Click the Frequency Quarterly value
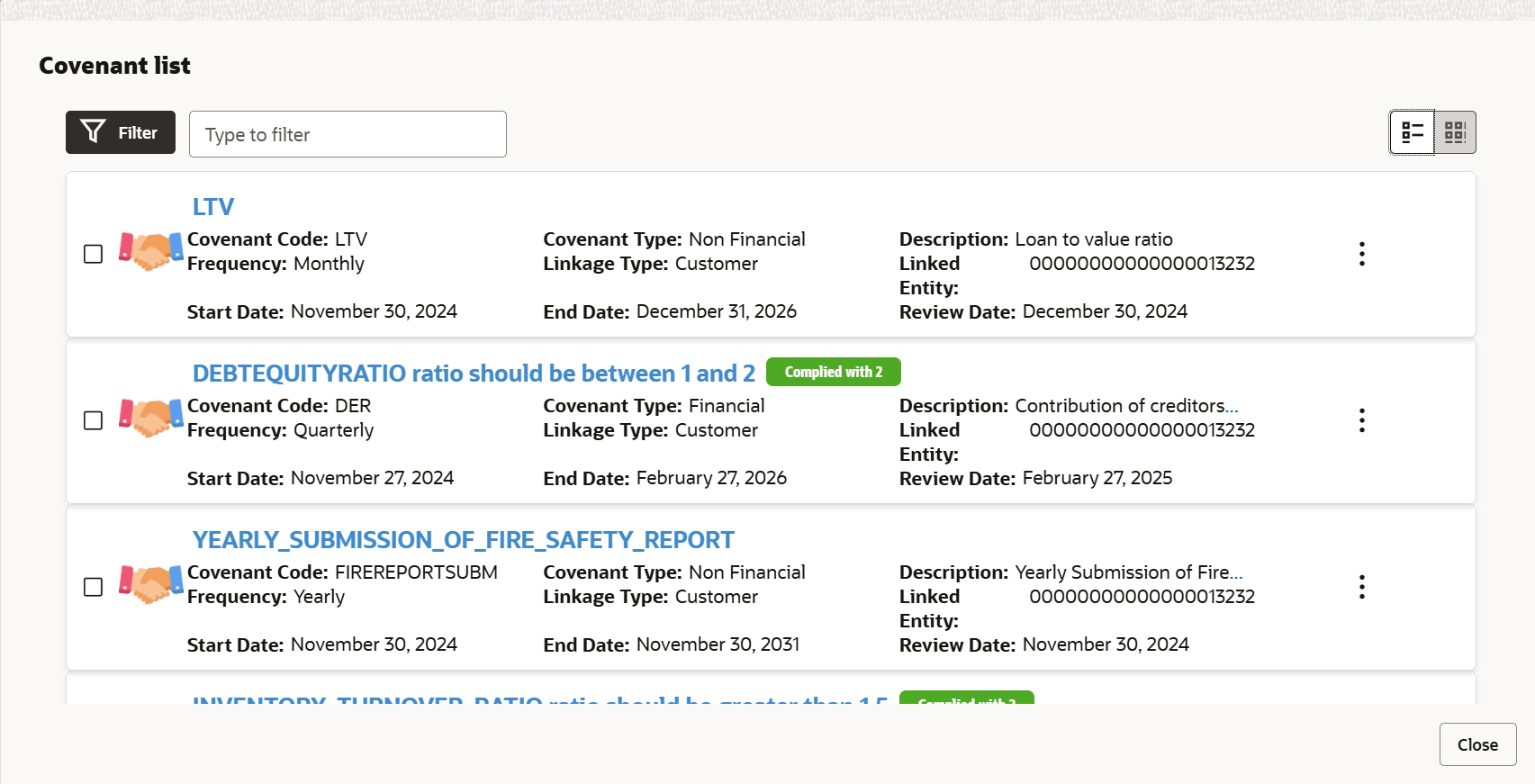The height and width of the screenshot is (784, 1535). [333, 430]
